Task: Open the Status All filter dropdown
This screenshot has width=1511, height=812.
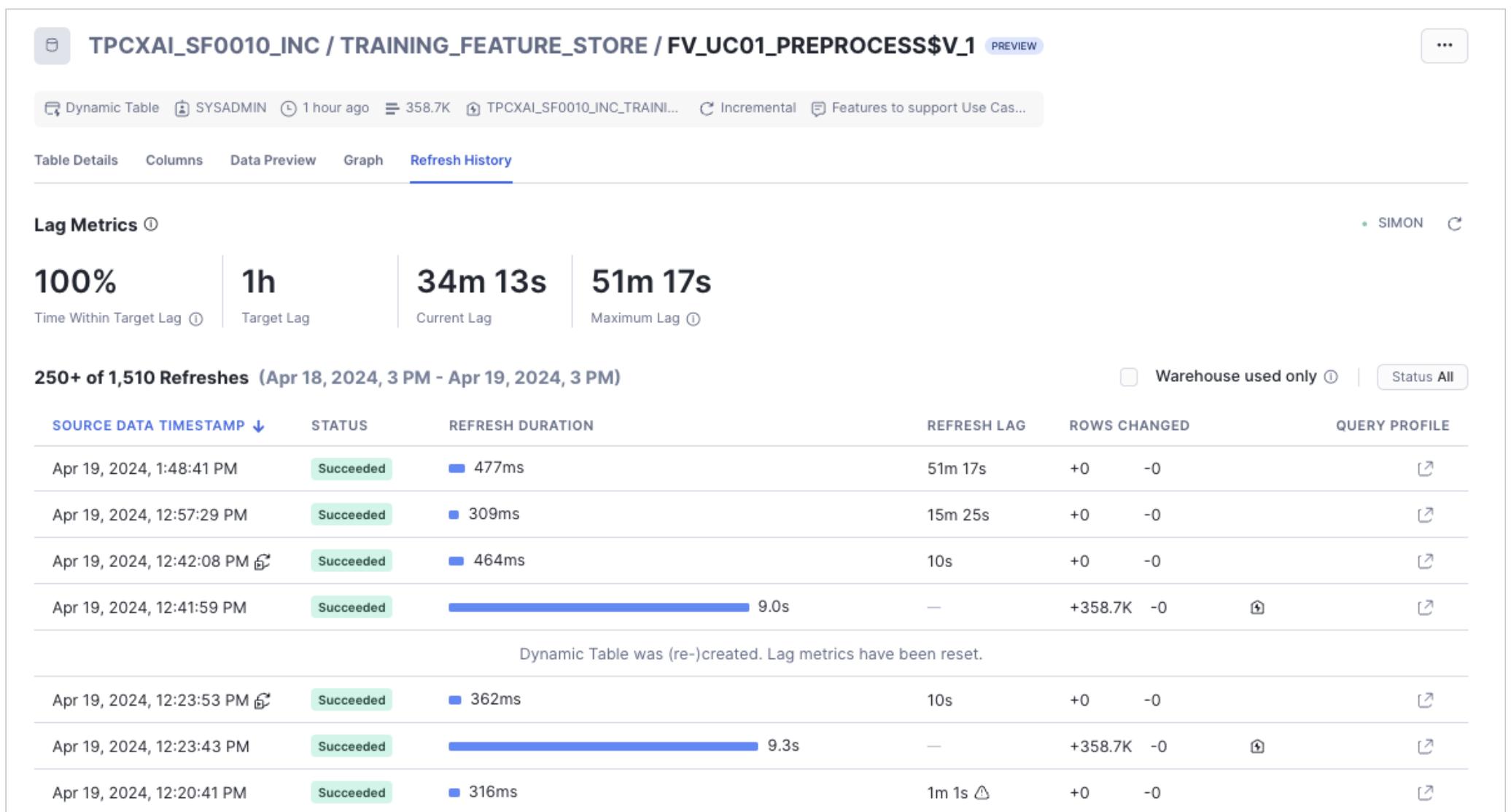Action: click(1421, 377)
